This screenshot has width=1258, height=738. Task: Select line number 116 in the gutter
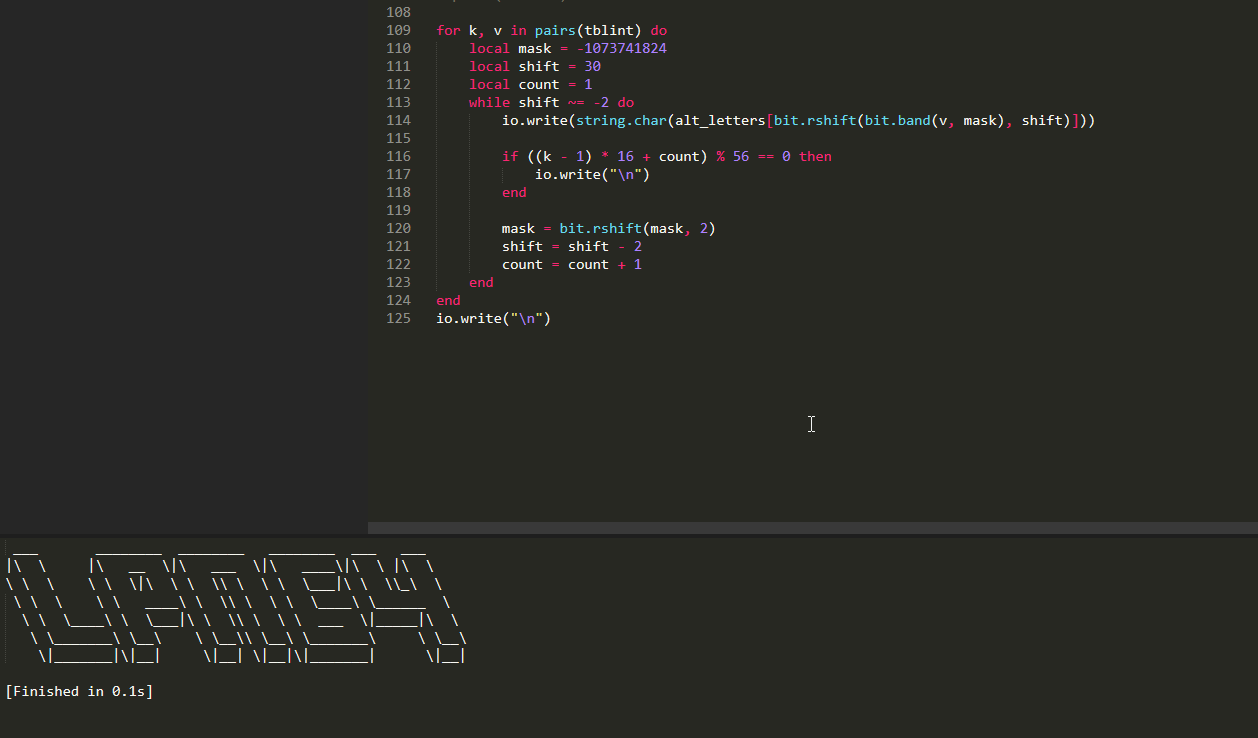(x=398, y=157)
